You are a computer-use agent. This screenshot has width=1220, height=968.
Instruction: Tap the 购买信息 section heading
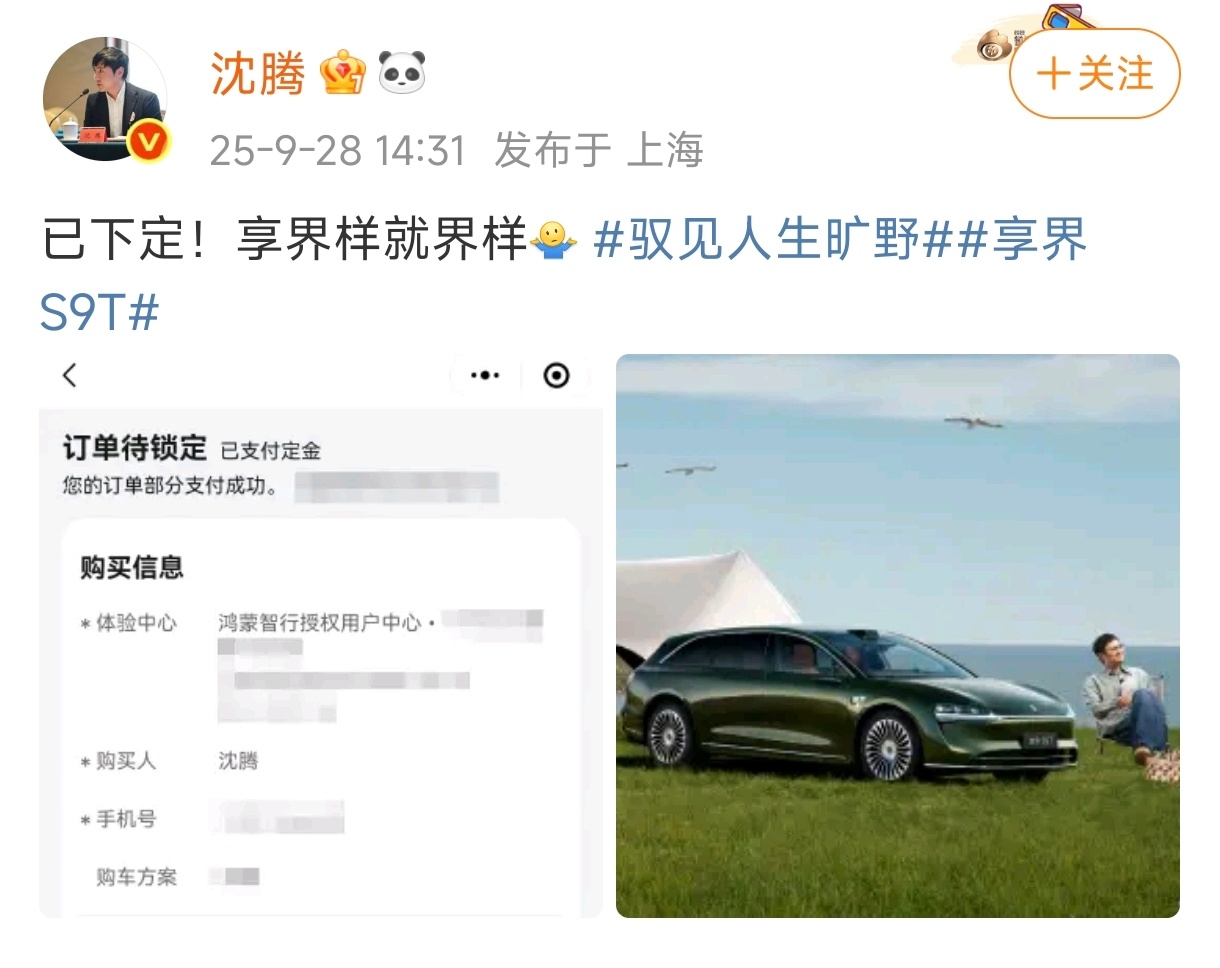point(132,568)
